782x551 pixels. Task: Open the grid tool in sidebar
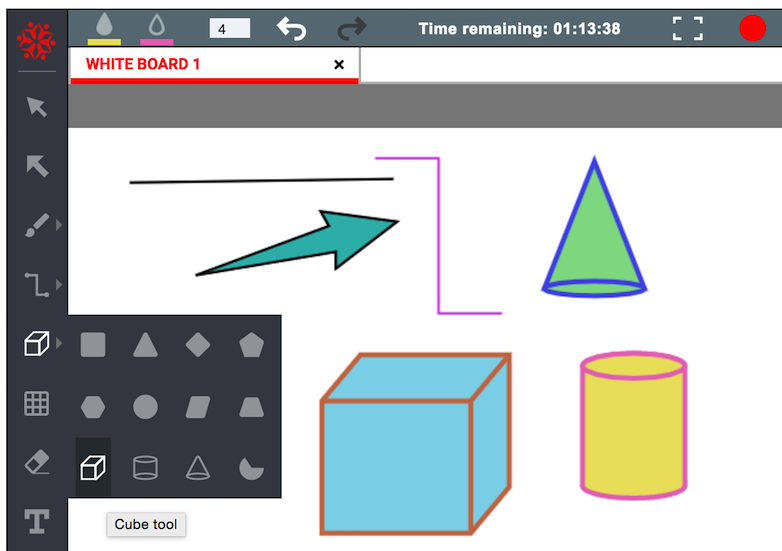37,403
